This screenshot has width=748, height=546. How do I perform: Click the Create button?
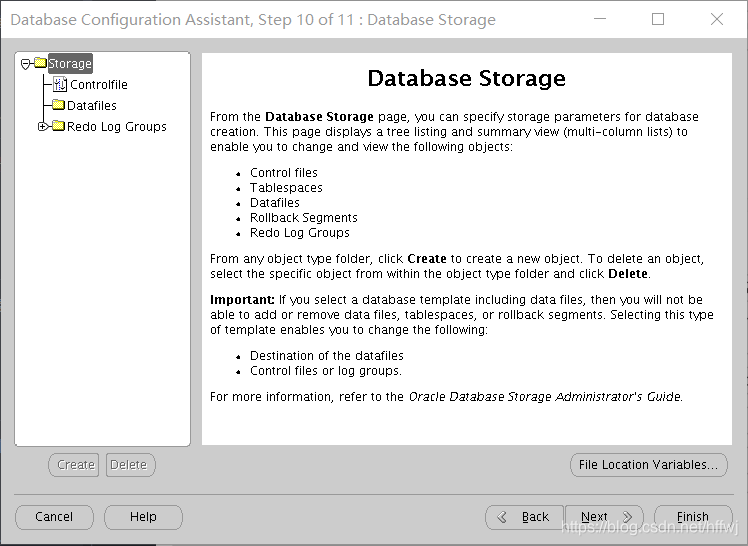click(74, 464)
